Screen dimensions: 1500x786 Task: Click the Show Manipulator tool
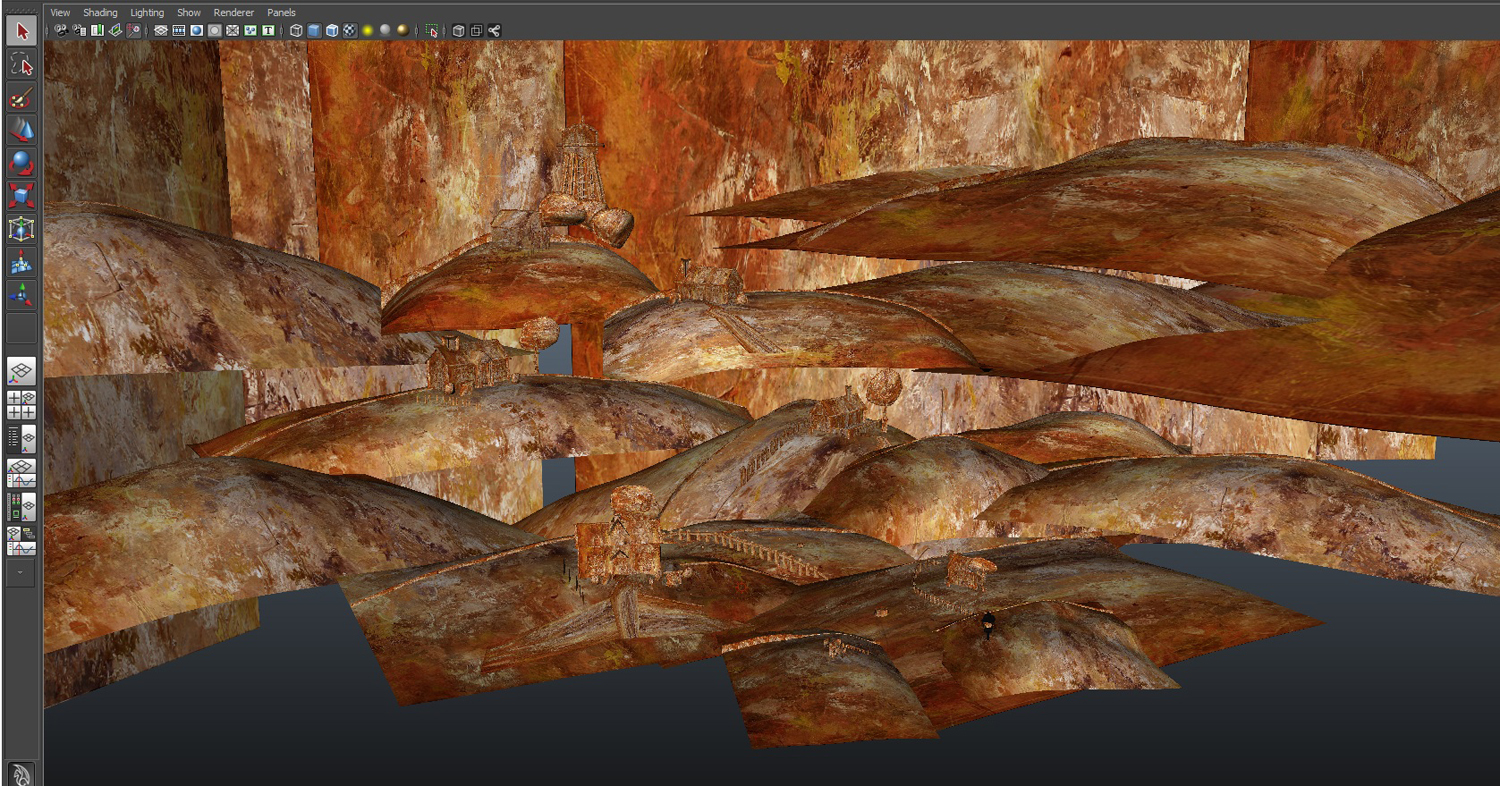point(21,295)
